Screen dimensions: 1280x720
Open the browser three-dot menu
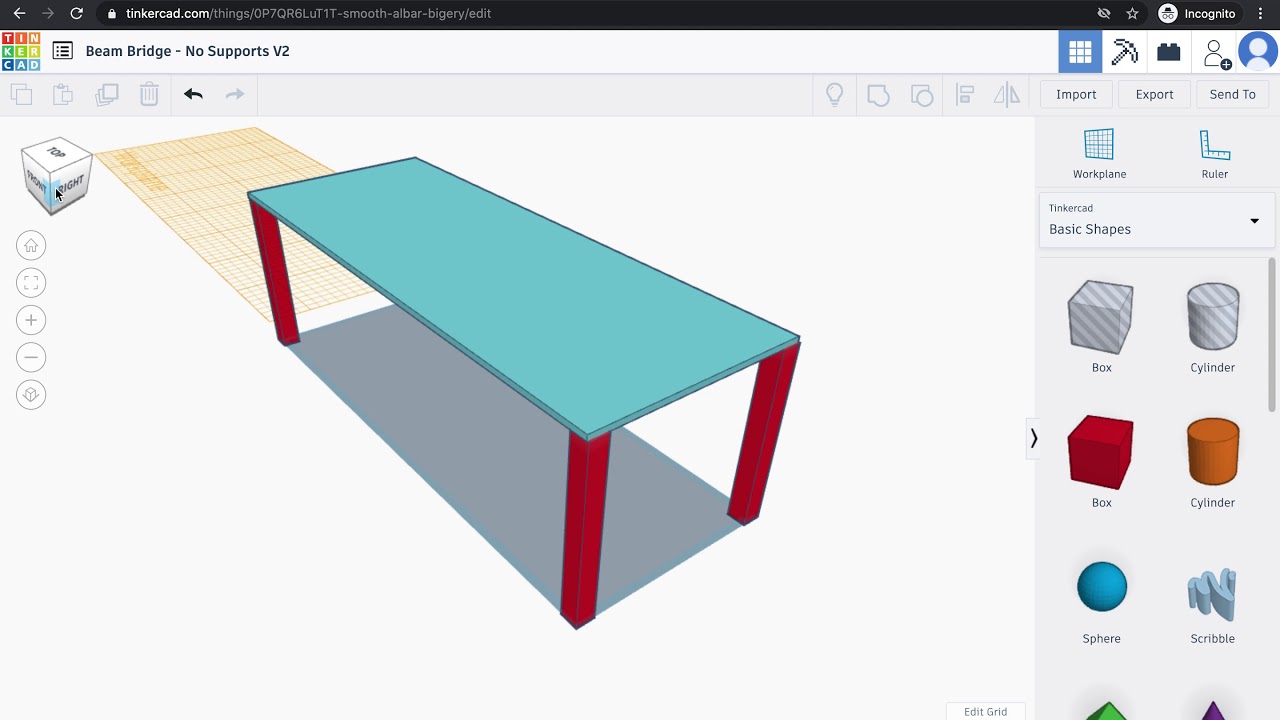click(1261, 13)
